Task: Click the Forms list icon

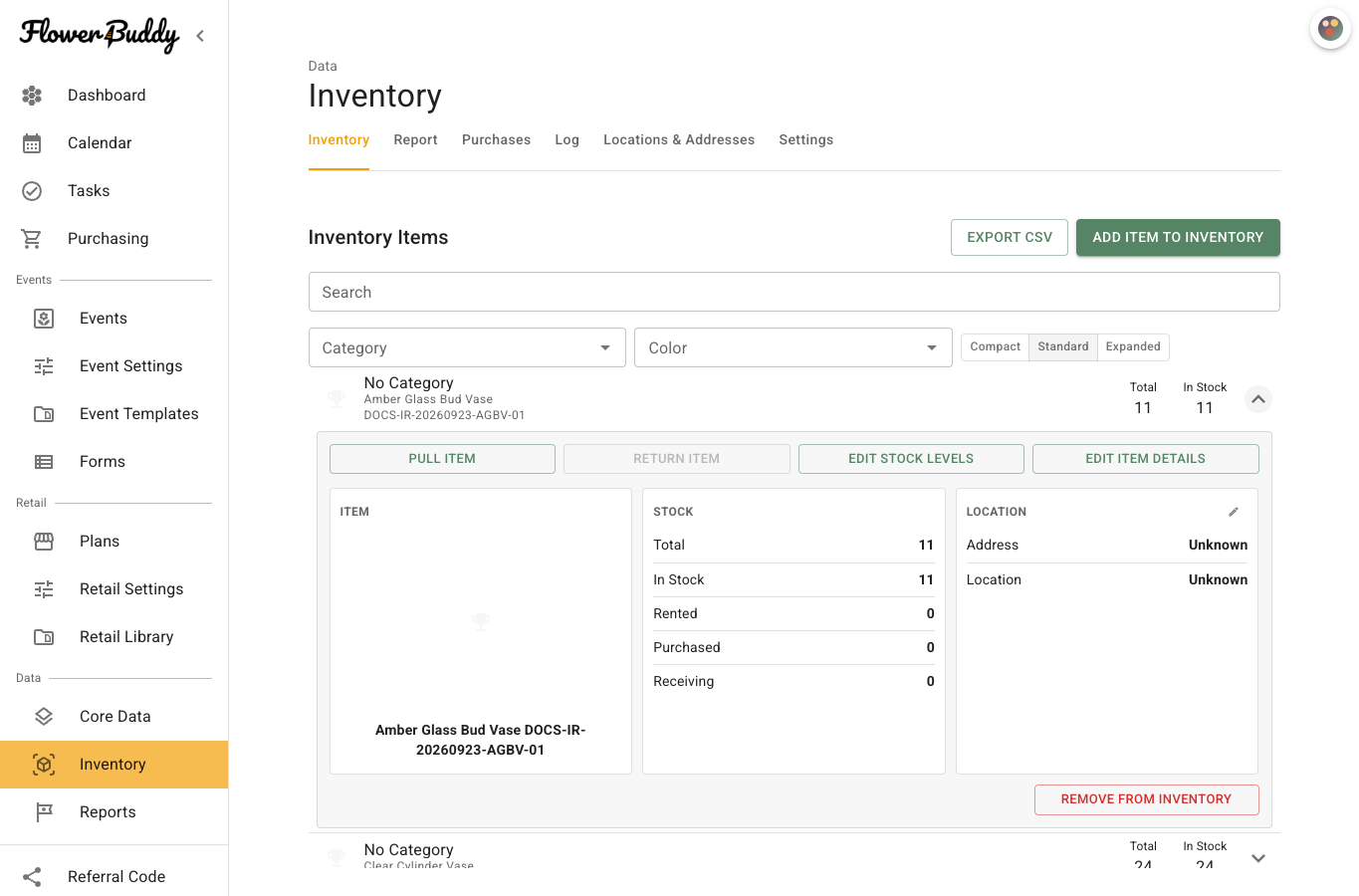Action: 44,462
